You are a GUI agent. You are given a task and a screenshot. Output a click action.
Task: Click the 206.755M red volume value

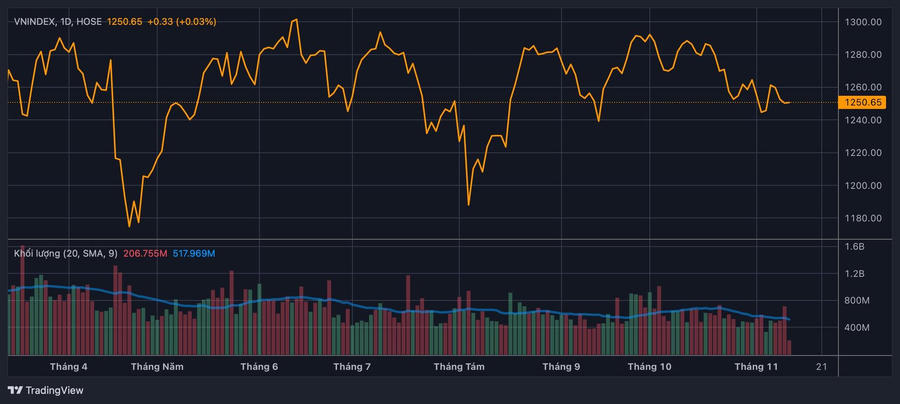145,253
